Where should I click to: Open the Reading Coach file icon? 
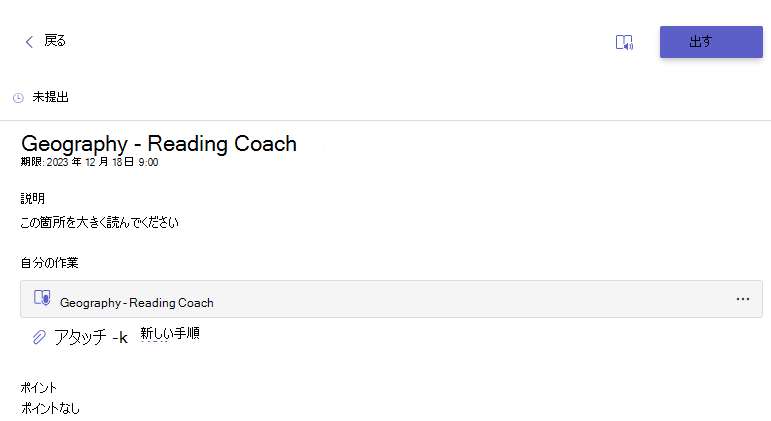pos(42,298)
